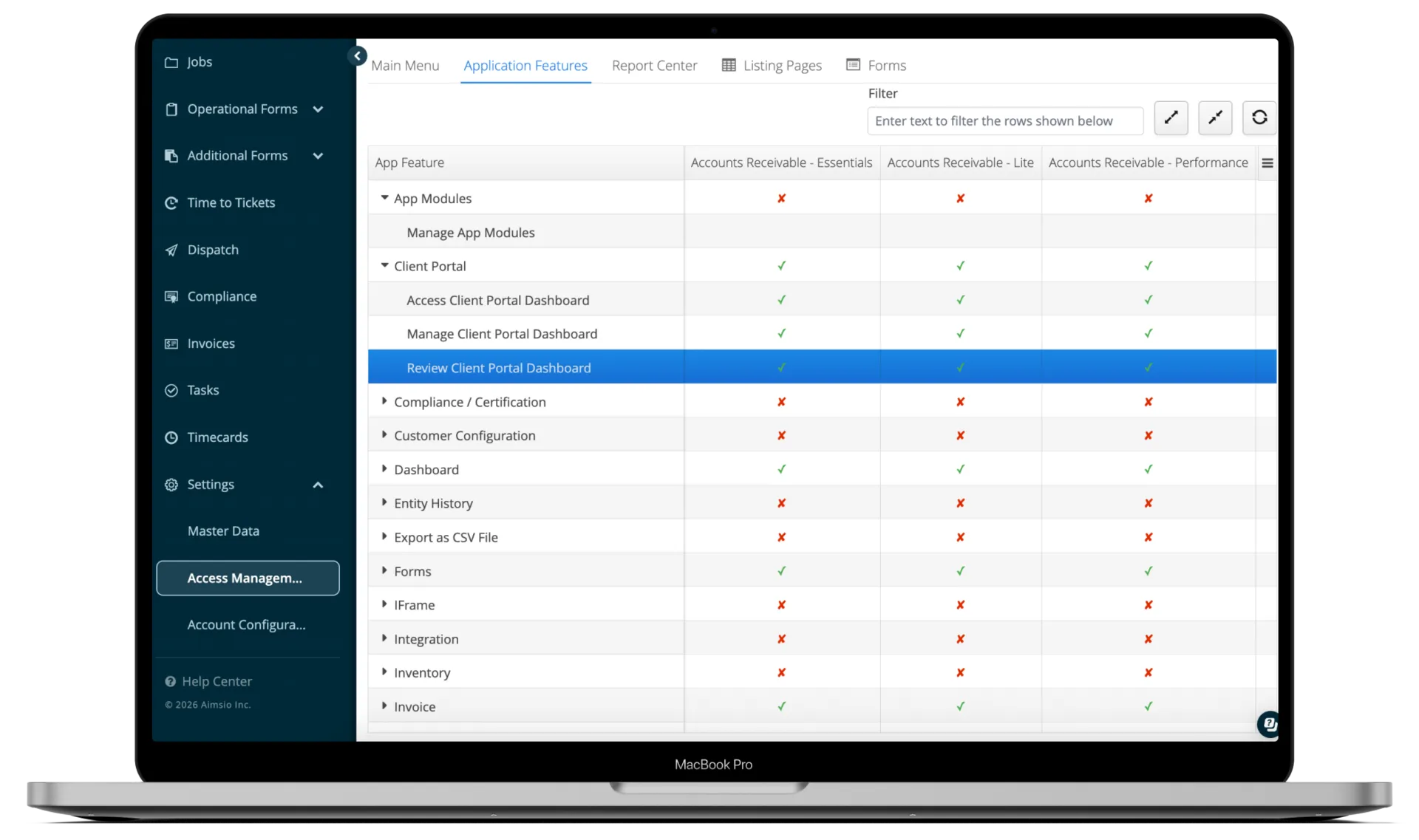Toggle Inventory for Accounts Receivable Essentials
The height and width of the screenshot is (840, 1419).
(781, 672)
